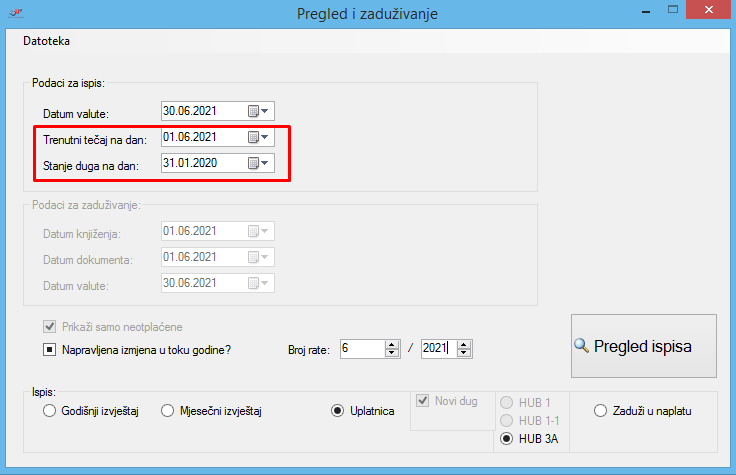736x475 pixels.
Task: Click the Broj rate number field
Action: [x=361, y=349]
